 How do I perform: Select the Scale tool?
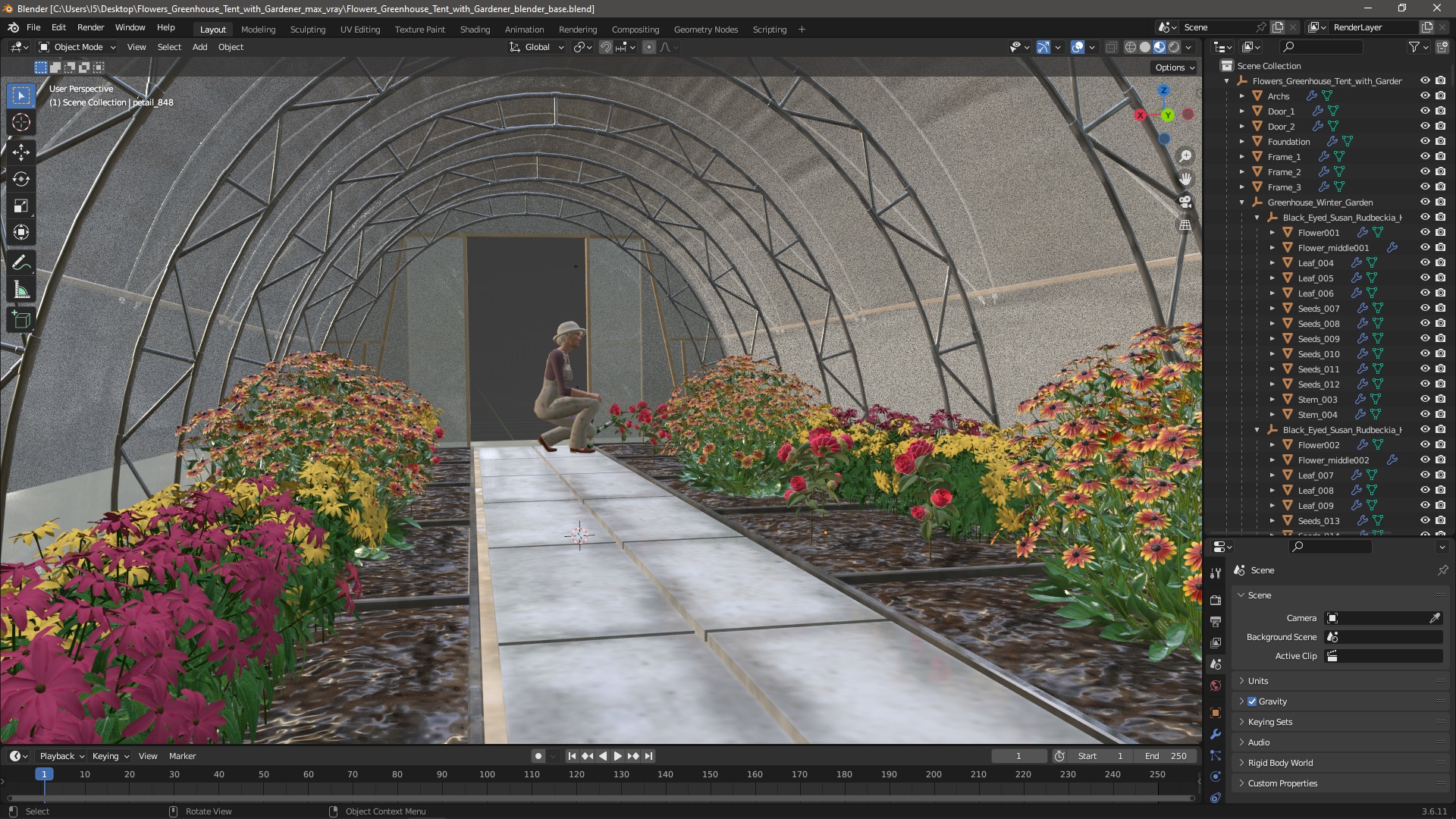click(x=21, y=206)
